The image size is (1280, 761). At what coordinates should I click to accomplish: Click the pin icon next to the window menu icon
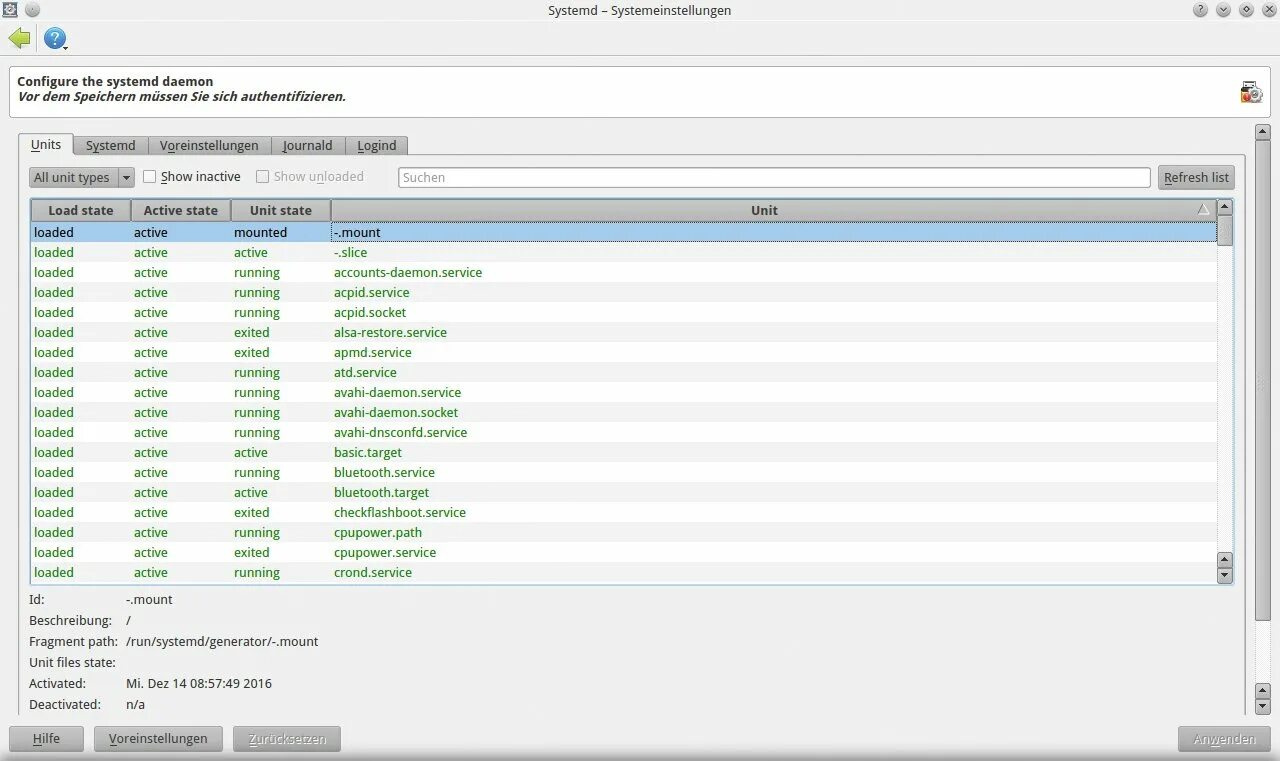tap(32, 10)
